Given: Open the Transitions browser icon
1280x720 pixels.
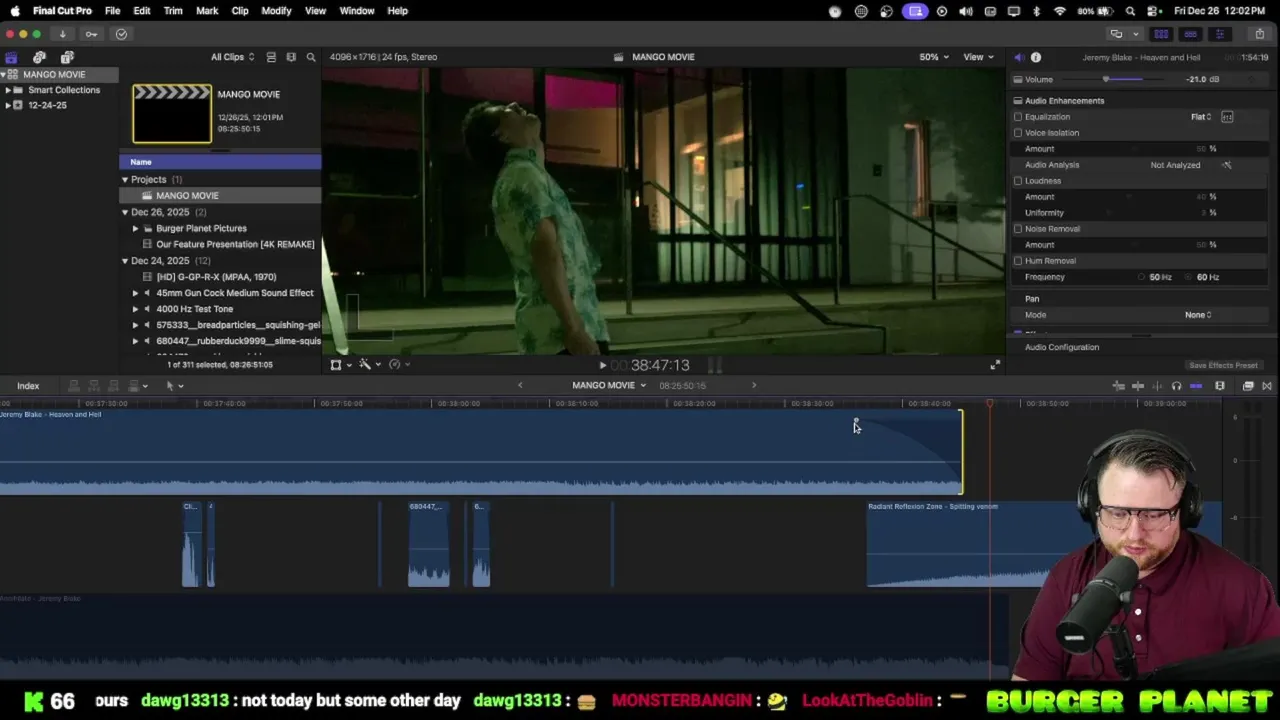Looking at the screenshot, I should point(1267,386).
